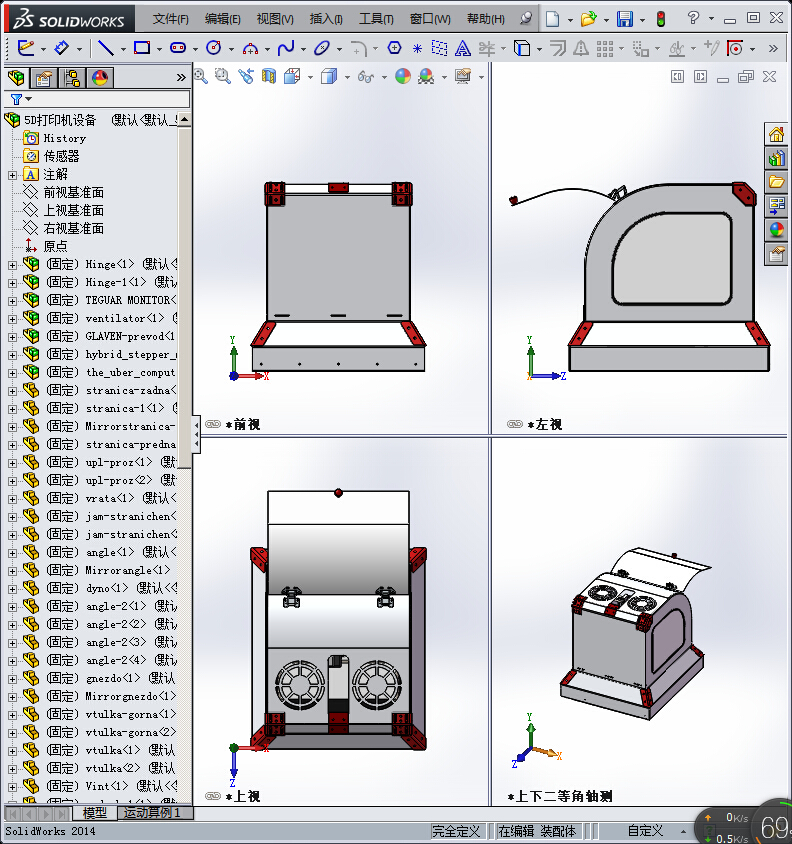Open the Save options dropdown arrow
The height and width of the screenshot is (844, 792).
click(642, 20)
